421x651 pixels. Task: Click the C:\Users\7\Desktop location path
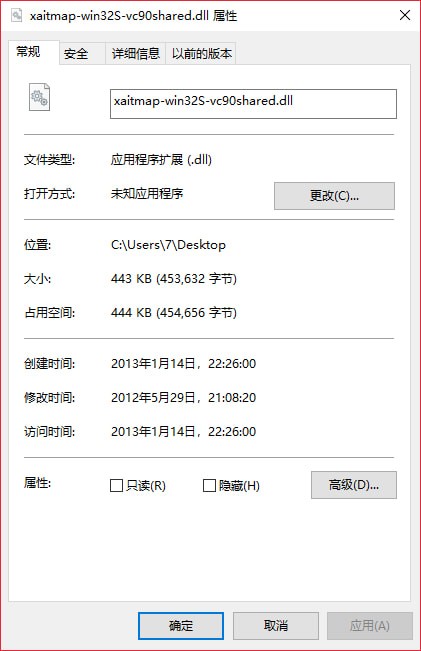coord(168,245)
